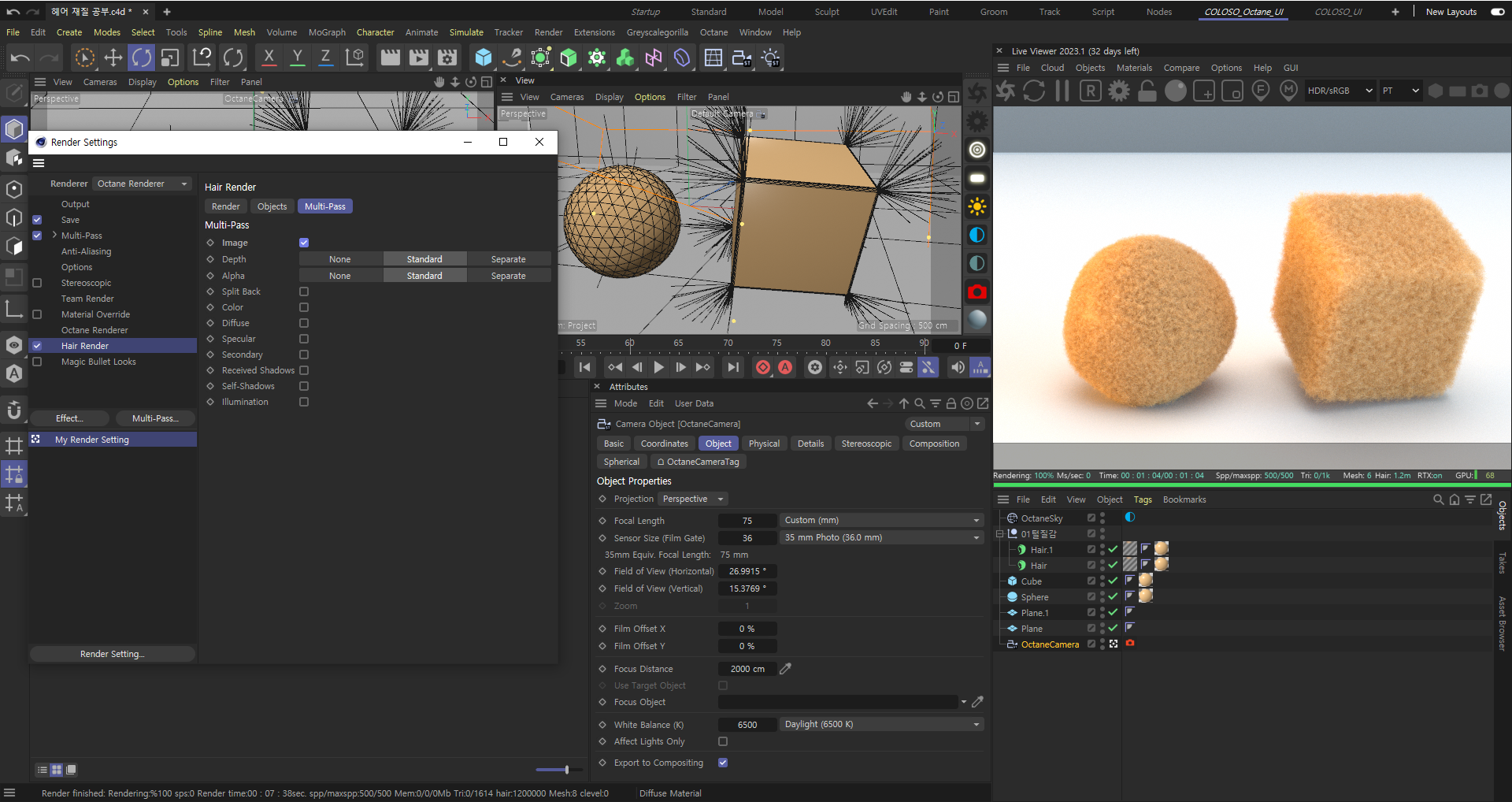Screen dimensions: 1512x802
Task: Select the OctaneCamera object in Object Manager
Action: coord(1050,644)
